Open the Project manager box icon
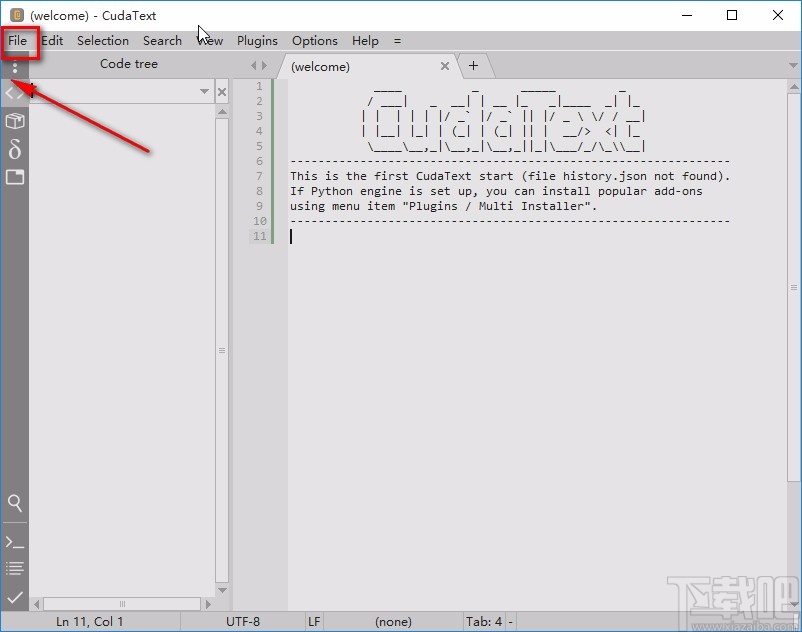The width and height of the screenshot is (802, 632). pyautogui.click(x=15, y=121)
